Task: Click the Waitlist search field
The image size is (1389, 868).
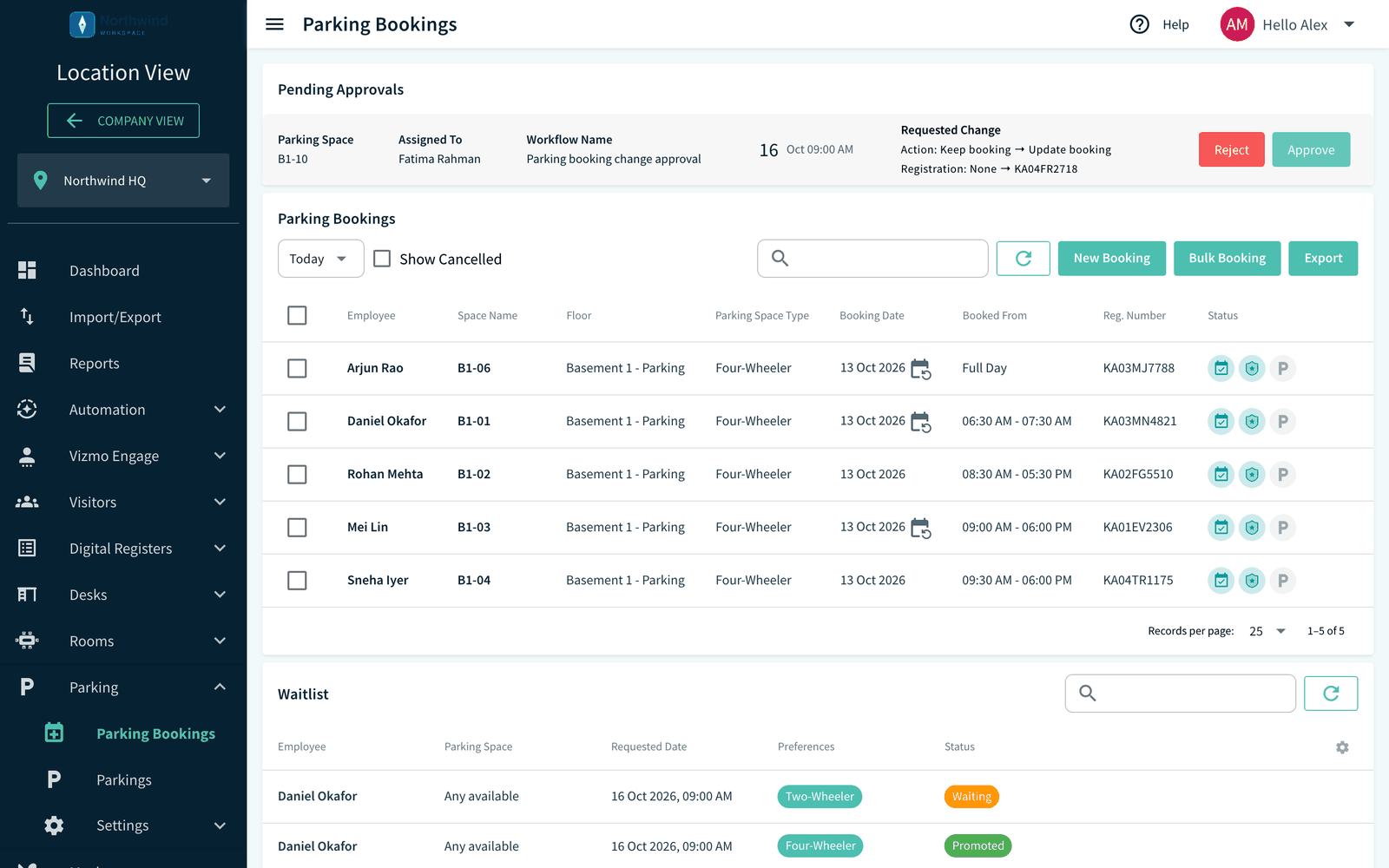Action: 1180,694
